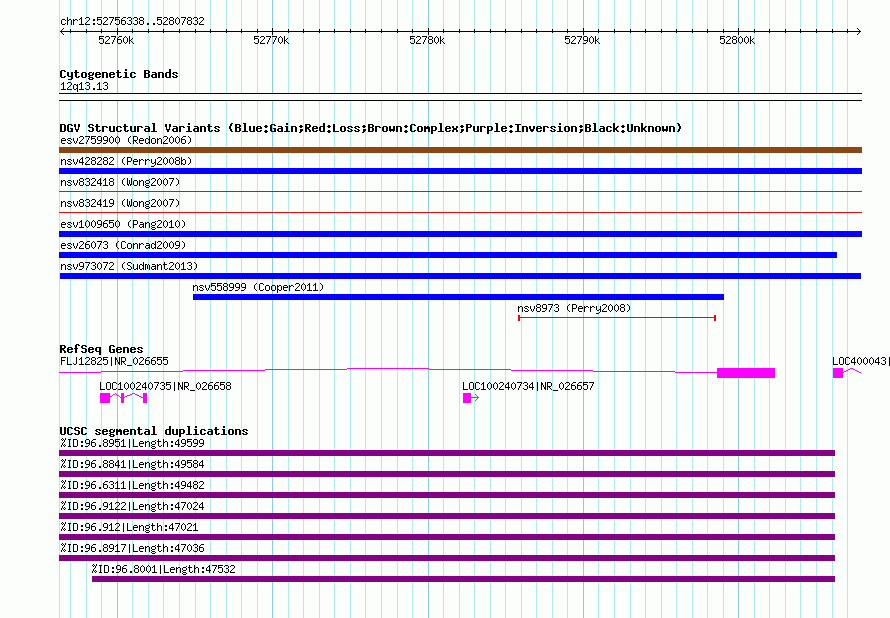
Task: Open the nsv428282 (Perry2008b) label
Action: (126, 161)
